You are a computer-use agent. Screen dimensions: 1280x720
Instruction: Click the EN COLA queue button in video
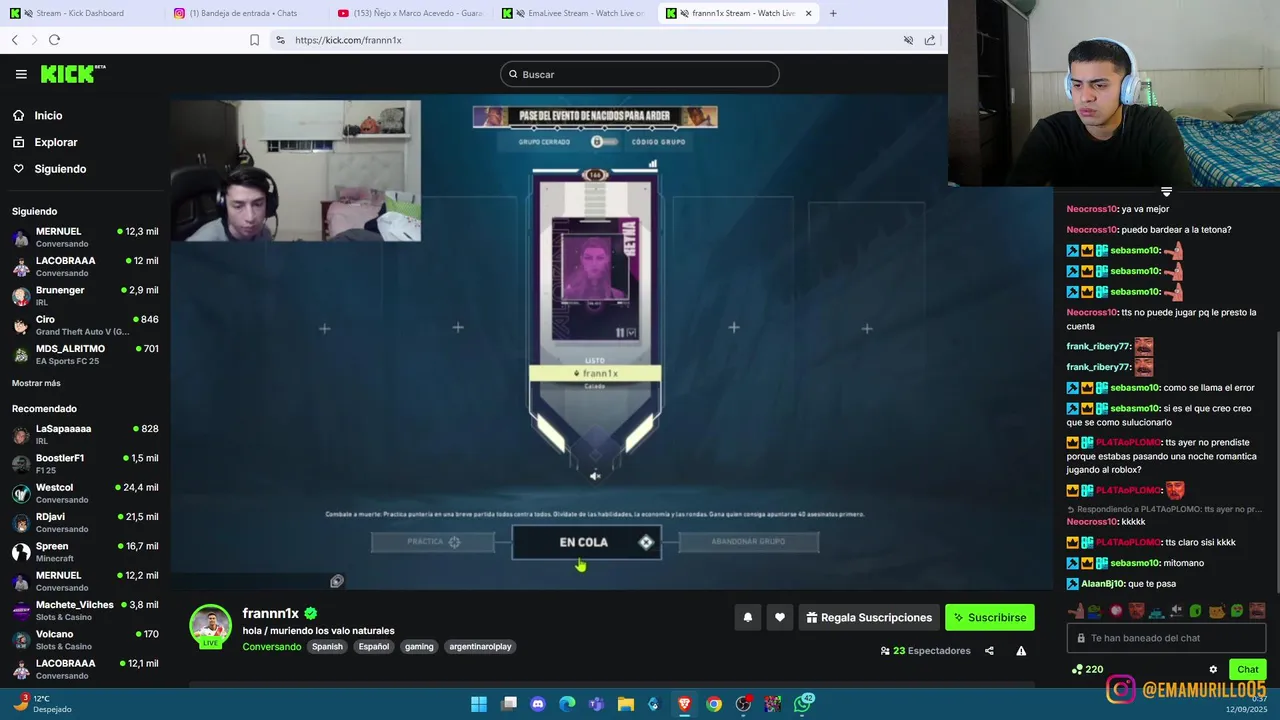(x=586, y=542)
